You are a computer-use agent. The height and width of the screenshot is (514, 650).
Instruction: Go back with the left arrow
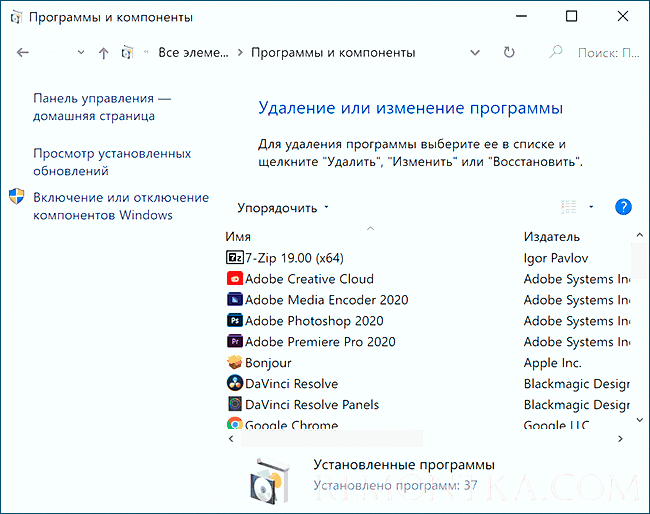click(x=22, y=53)
